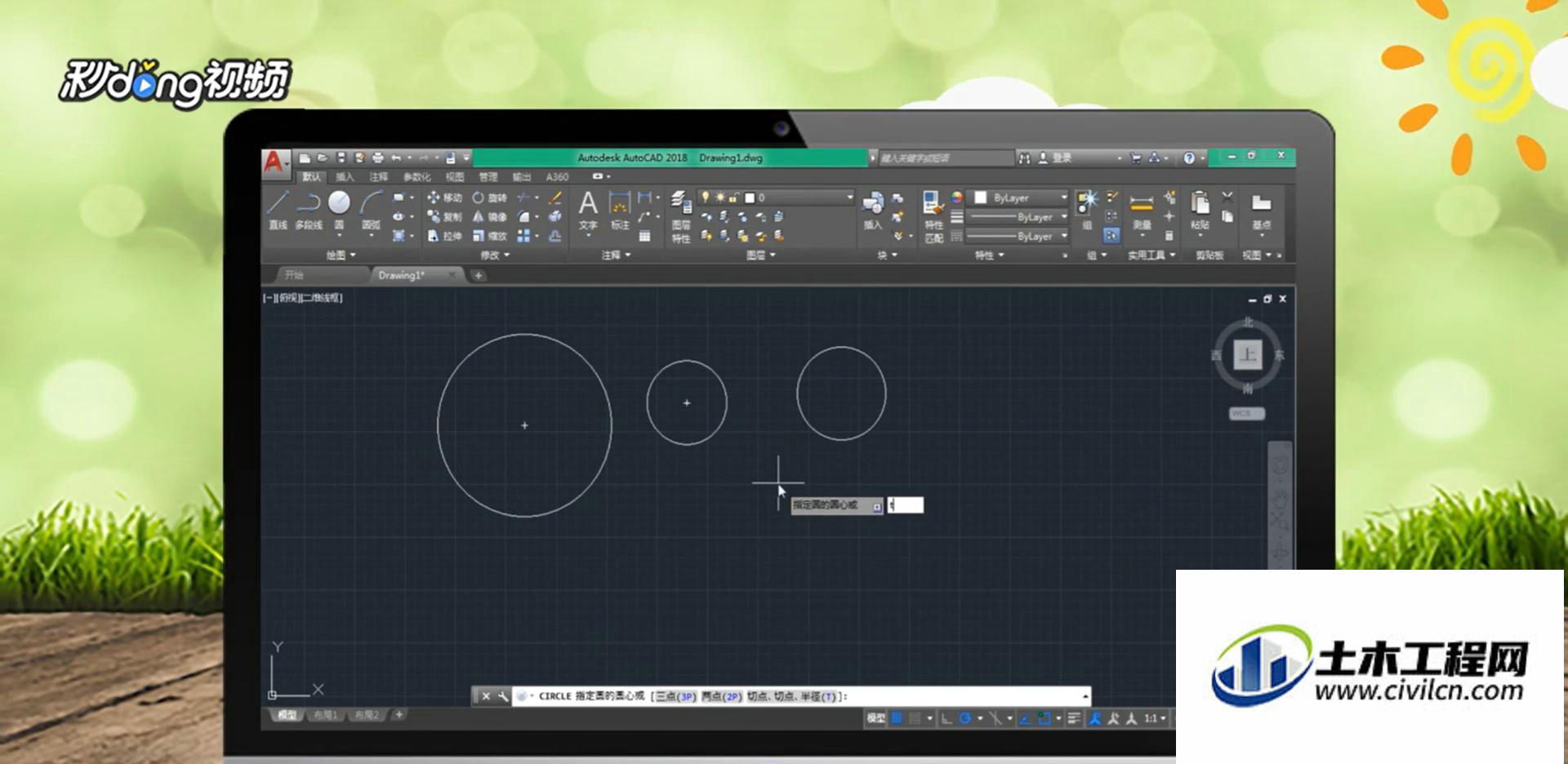1568x764 pixels.
Task: Click the 三点(3P) command option
Action: click(676, 696)
